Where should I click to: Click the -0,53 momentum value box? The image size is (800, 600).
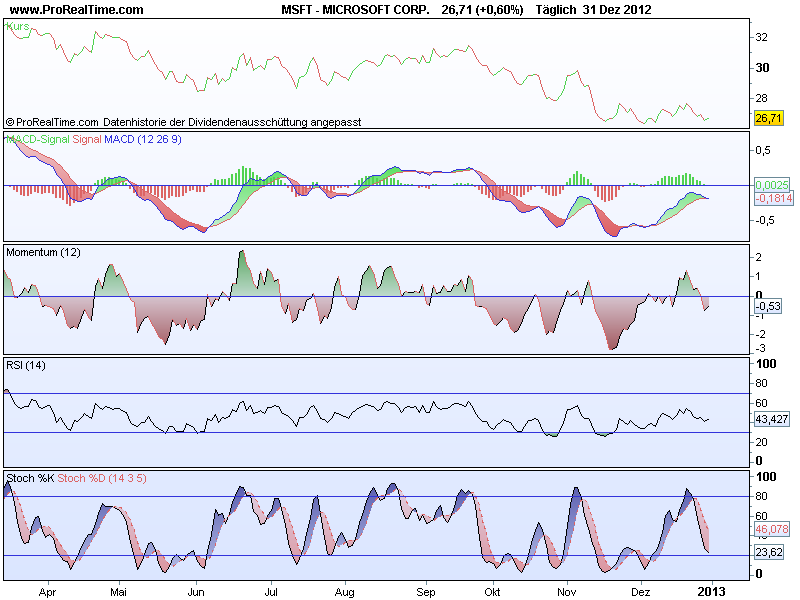(x=768, y=306)
